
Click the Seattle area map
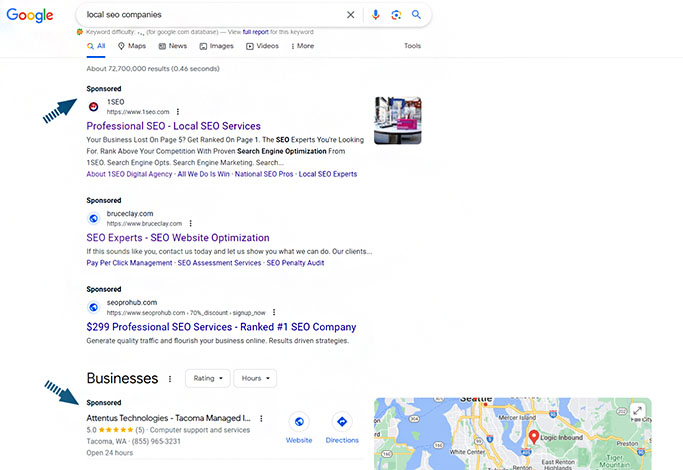coord(513,434)
